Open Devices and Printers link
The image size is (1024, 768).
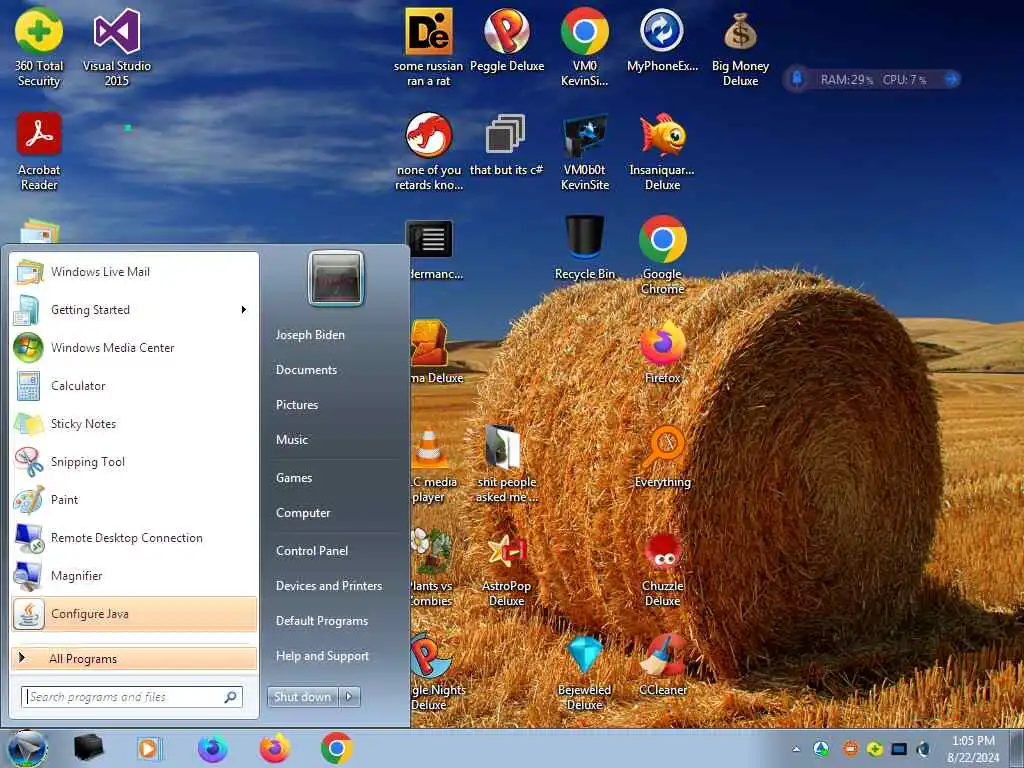pyautogui.click(x=328, y=586)
